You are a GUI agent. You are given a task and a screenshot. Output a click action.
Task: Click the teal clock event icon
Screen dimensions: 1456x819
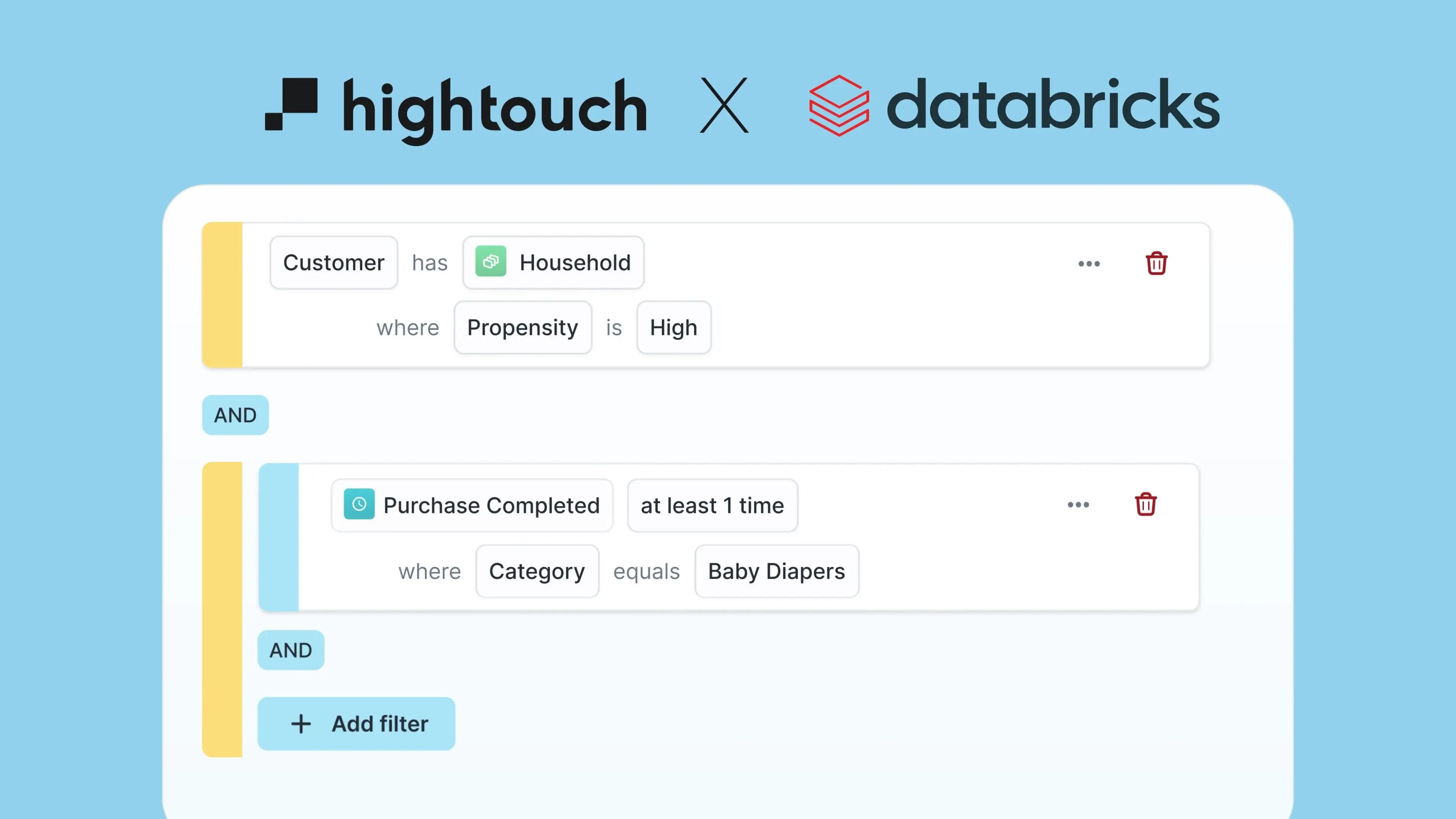[x=359, y=504]
